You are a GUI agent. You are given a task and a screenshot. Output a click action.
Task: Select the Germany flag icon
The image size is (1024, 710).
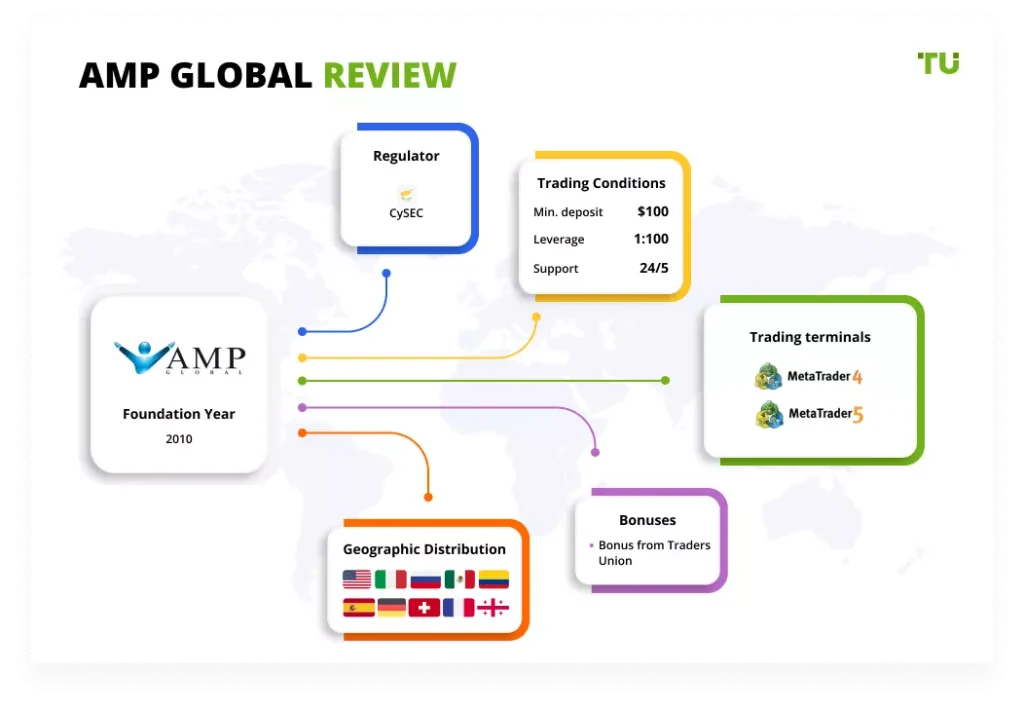tap(391, 607)
